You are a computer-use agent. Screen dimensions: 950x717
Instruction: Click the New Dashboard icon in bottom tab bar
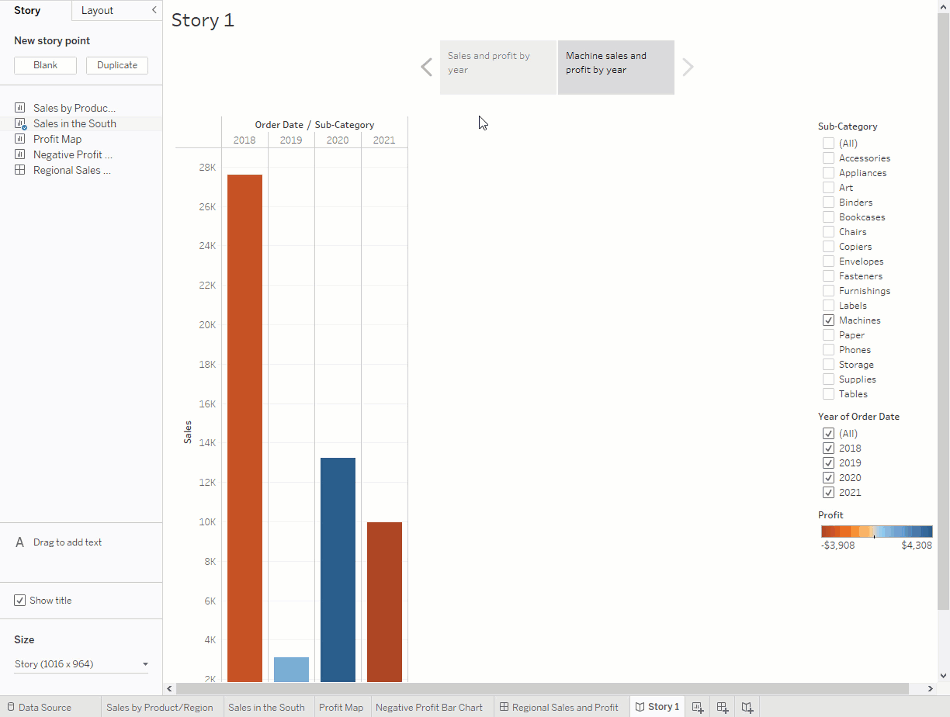tap(723, 707)
